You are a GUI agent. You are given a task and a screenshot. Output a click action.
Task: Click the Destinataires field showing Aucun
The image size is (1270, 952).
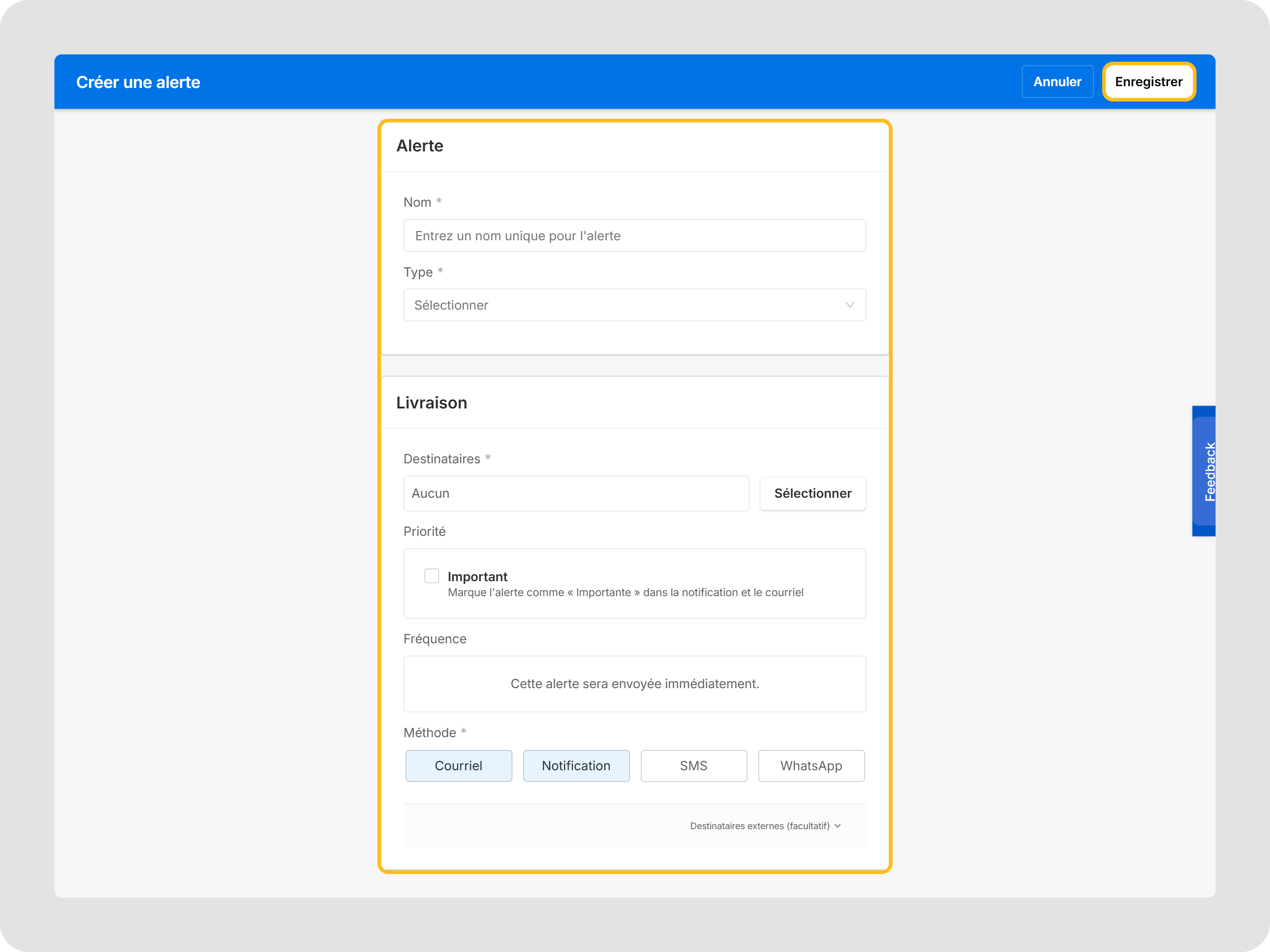click(x=576, y=493)
